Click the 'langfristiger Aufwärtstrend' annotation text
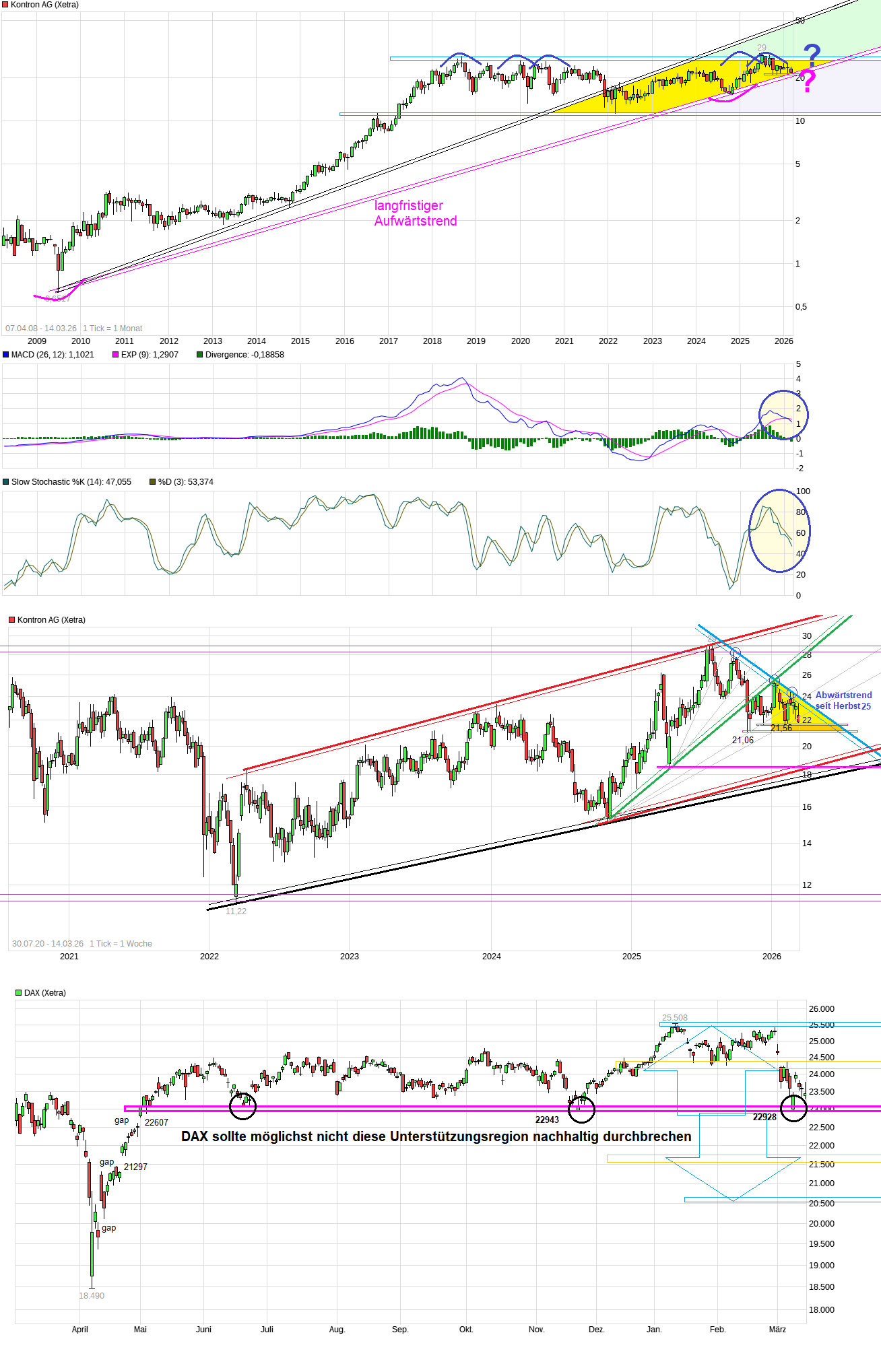This screenshot has height=1372, width=881. click(415, 213)
